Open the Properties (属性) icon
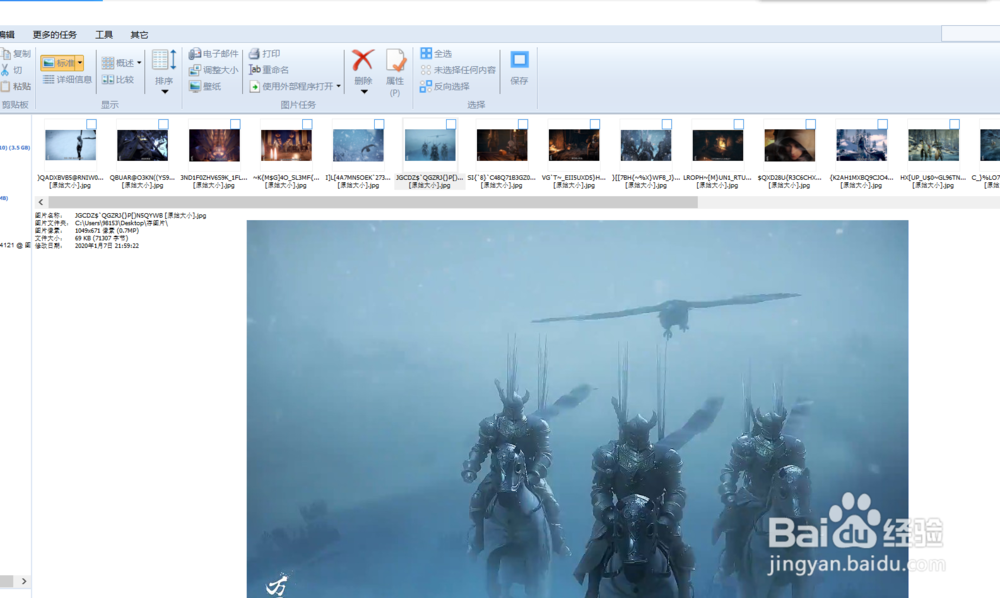The image size is (1000, 598). pos(395,60)
